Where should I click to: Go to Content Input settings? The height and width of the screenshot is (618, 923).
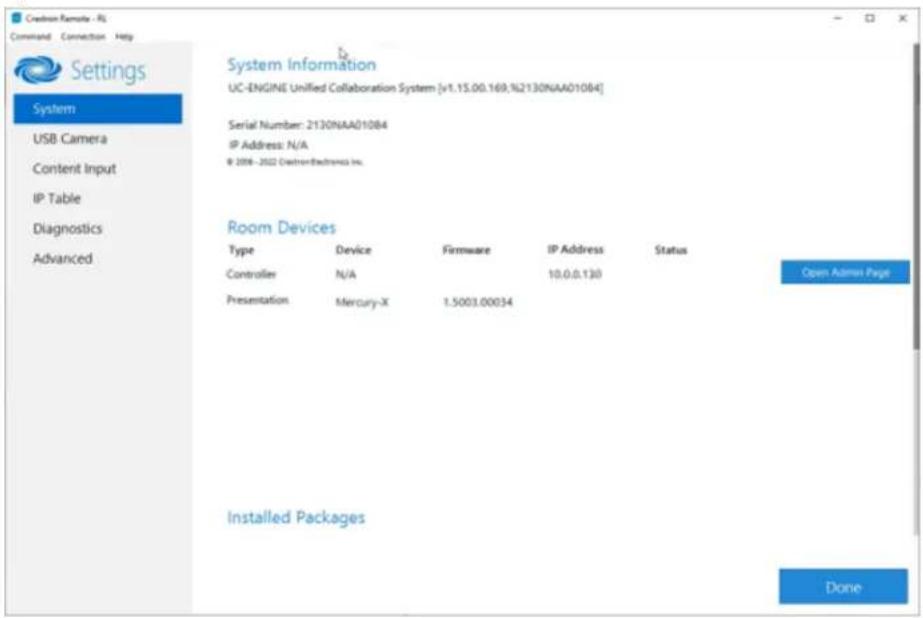click(x=74, y=169)
